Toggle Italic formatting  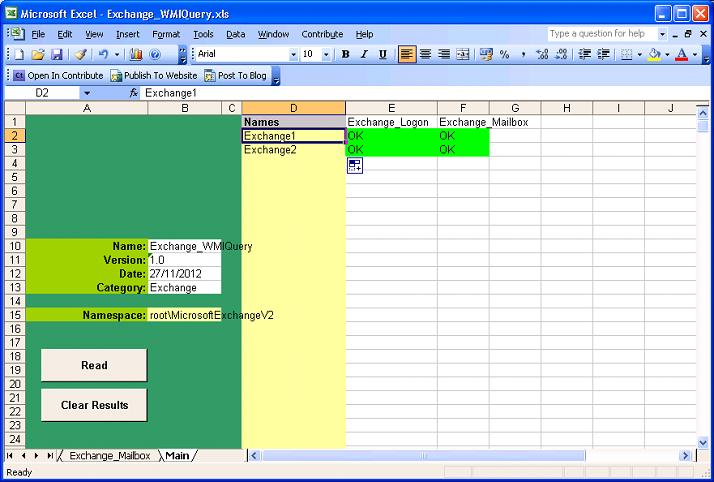click(364, 54)
